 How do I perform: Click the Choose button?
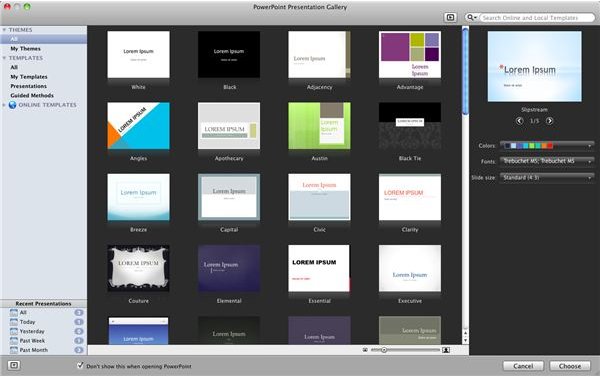(x=570, y=366)
